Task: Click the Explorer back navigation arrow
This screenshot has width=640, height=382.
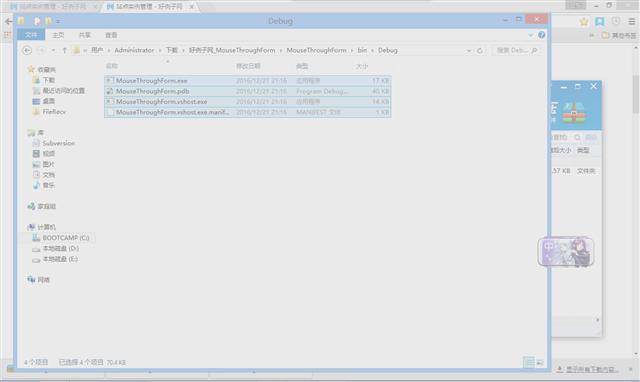Action: tap(27, 51)
